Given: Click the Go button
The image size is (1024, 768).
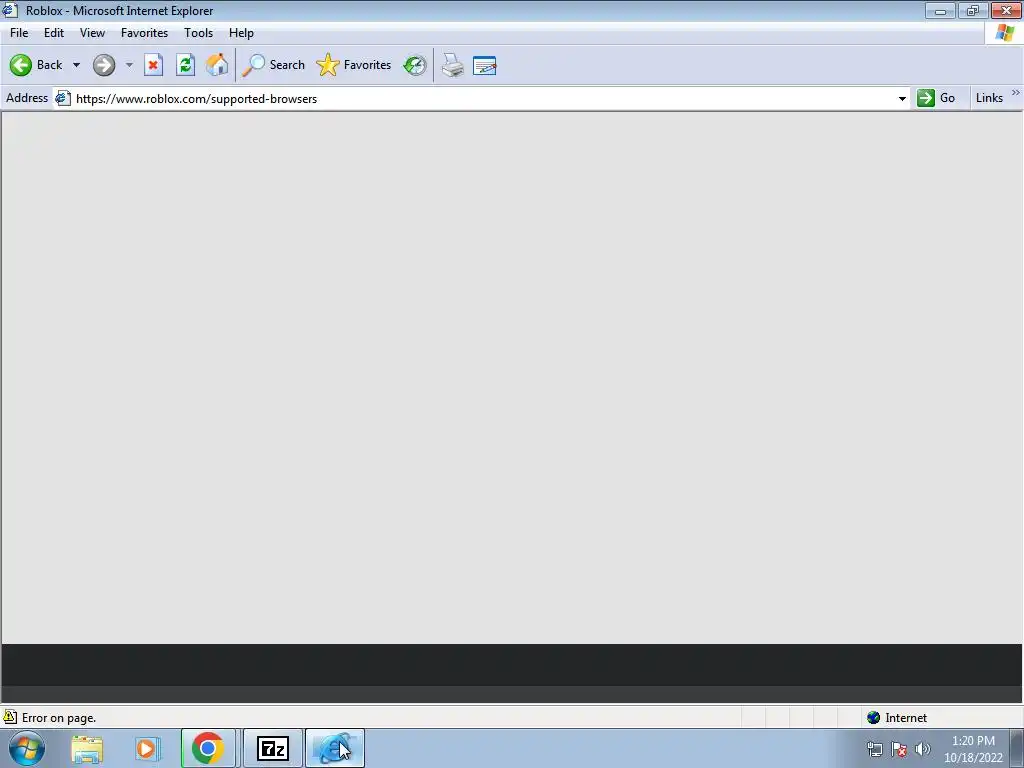Looking at the screenshot, I should point(936,98).
